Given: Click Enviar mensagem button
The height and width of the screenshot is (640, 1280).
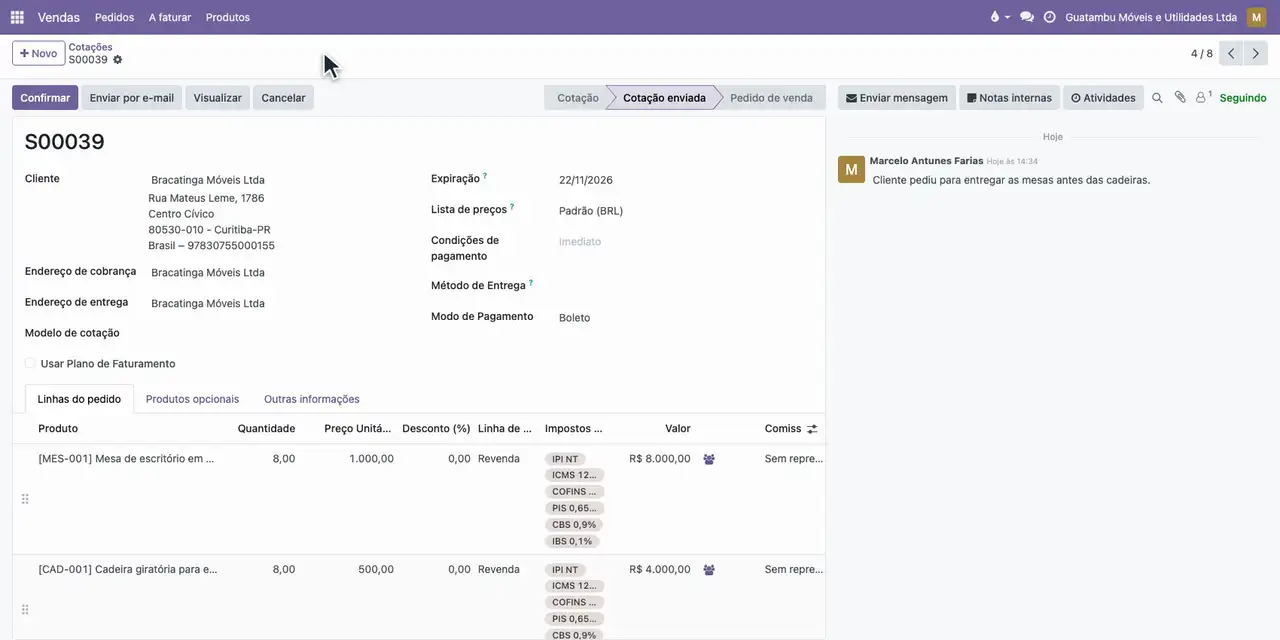Looking at the screenshot, I should (x=896, y=98).
